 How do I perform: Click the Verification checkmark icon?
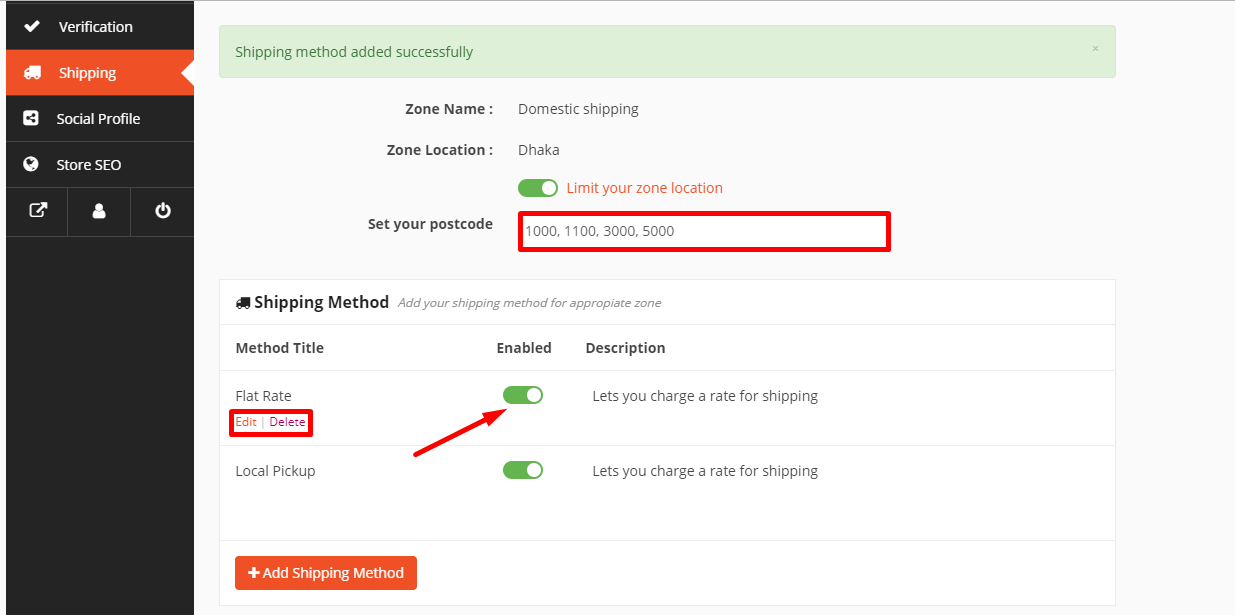point(31,27)
